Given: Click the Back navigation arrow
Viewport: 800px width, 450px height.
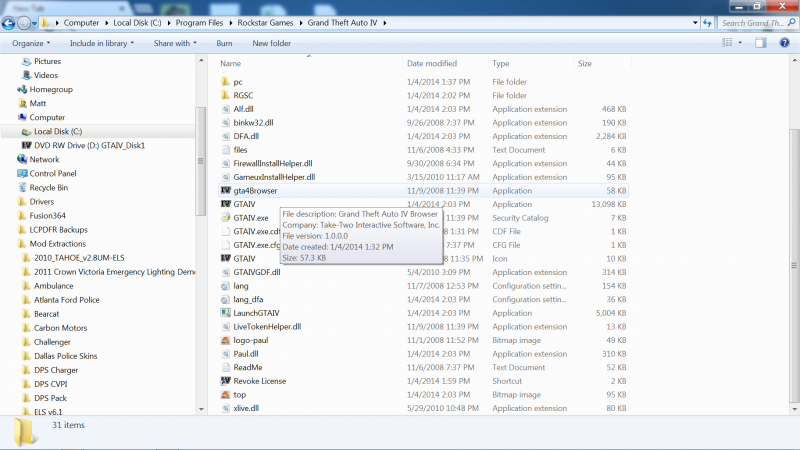Looking at the screenshot, I should pyautogui.click(x=8, y=23).
